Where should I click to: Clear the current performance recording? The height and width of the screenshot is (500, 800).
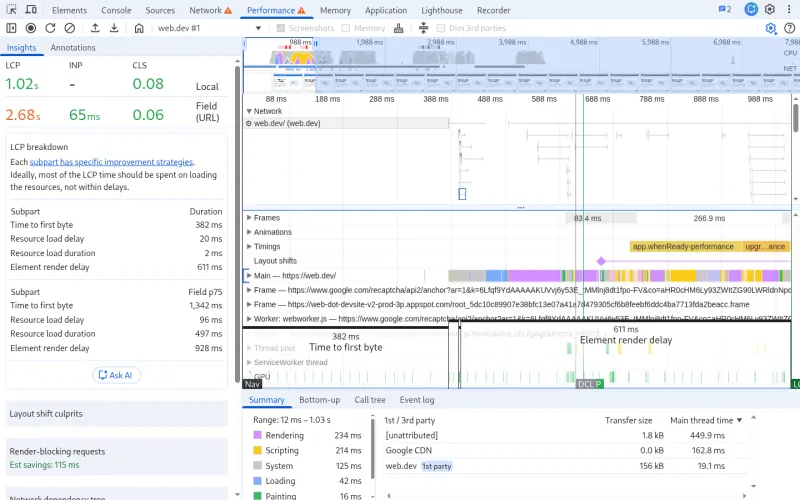(69, 28)
